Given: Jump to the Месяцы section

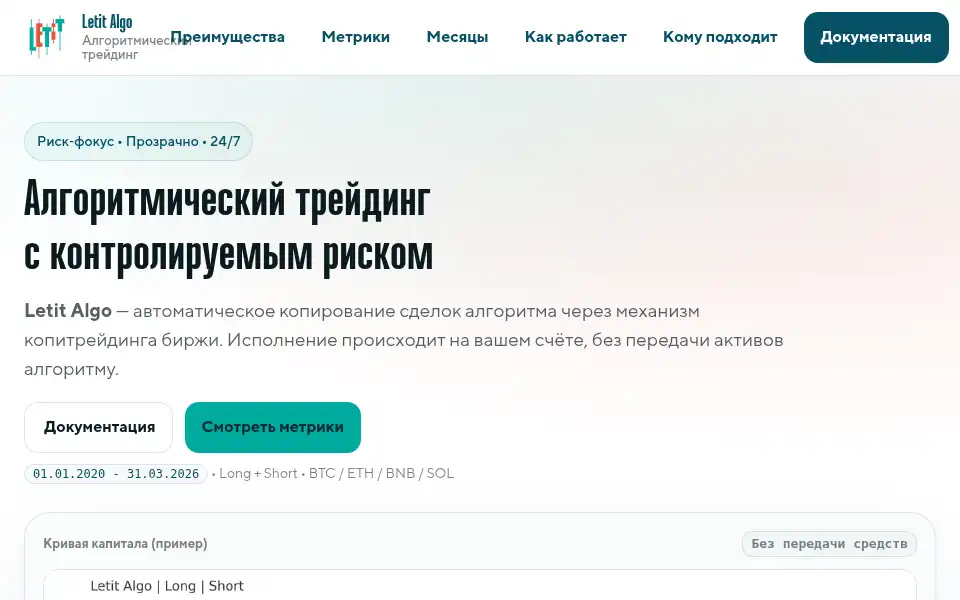Looking at the screenshot, I should [x=457, y=37].
